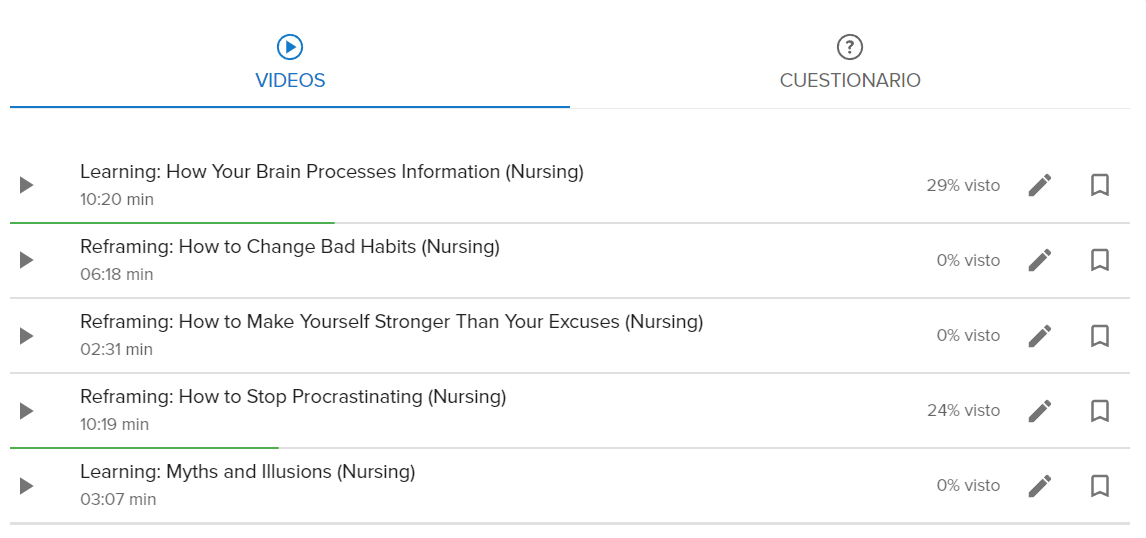Bookmark the 'Change Bad Habits' video
The height and width of the screenshot is (538, 1146).
click(x=1100, y=260)
